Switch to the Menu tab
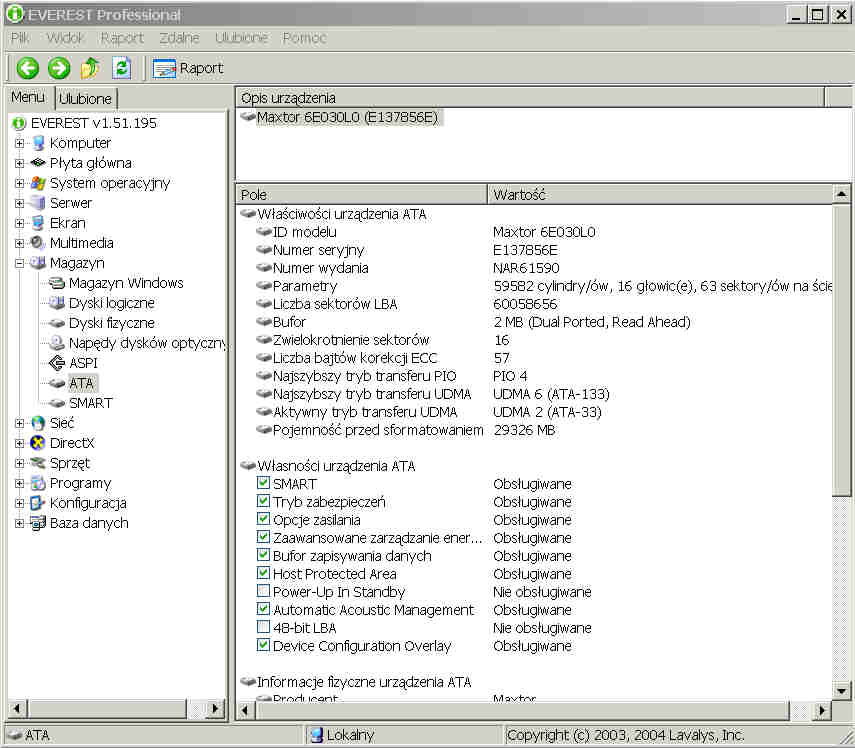This screenshot has height=748, width=855. [x=28, y=97]
